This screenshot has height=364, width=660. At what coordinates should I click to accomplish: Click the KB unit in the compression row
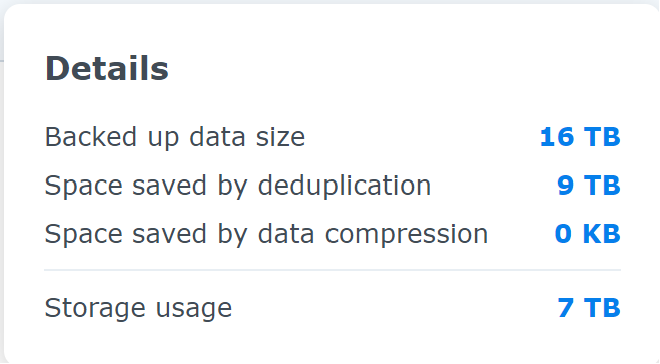(602, 234)
